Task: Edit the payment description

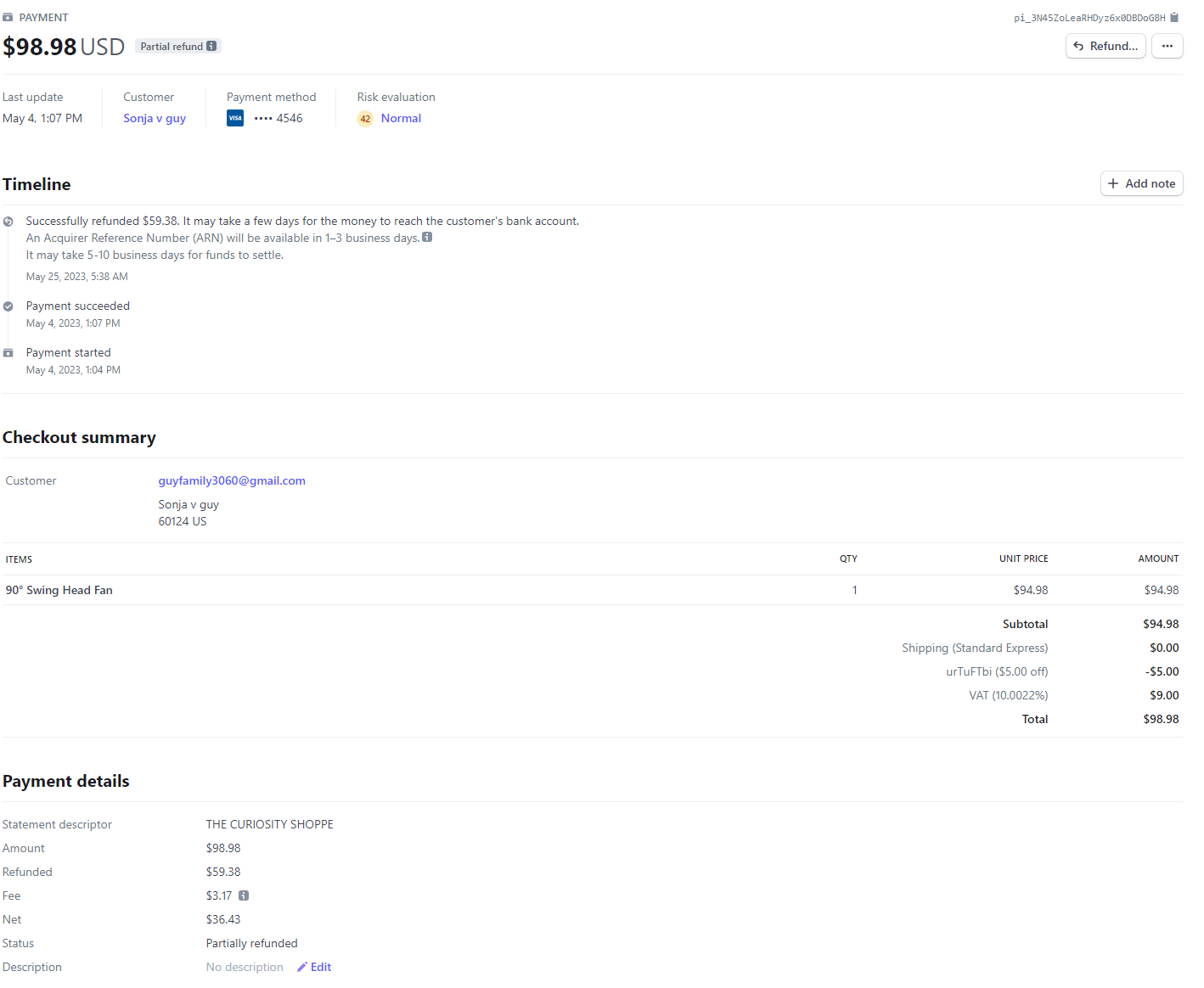Action: point(314,968)
